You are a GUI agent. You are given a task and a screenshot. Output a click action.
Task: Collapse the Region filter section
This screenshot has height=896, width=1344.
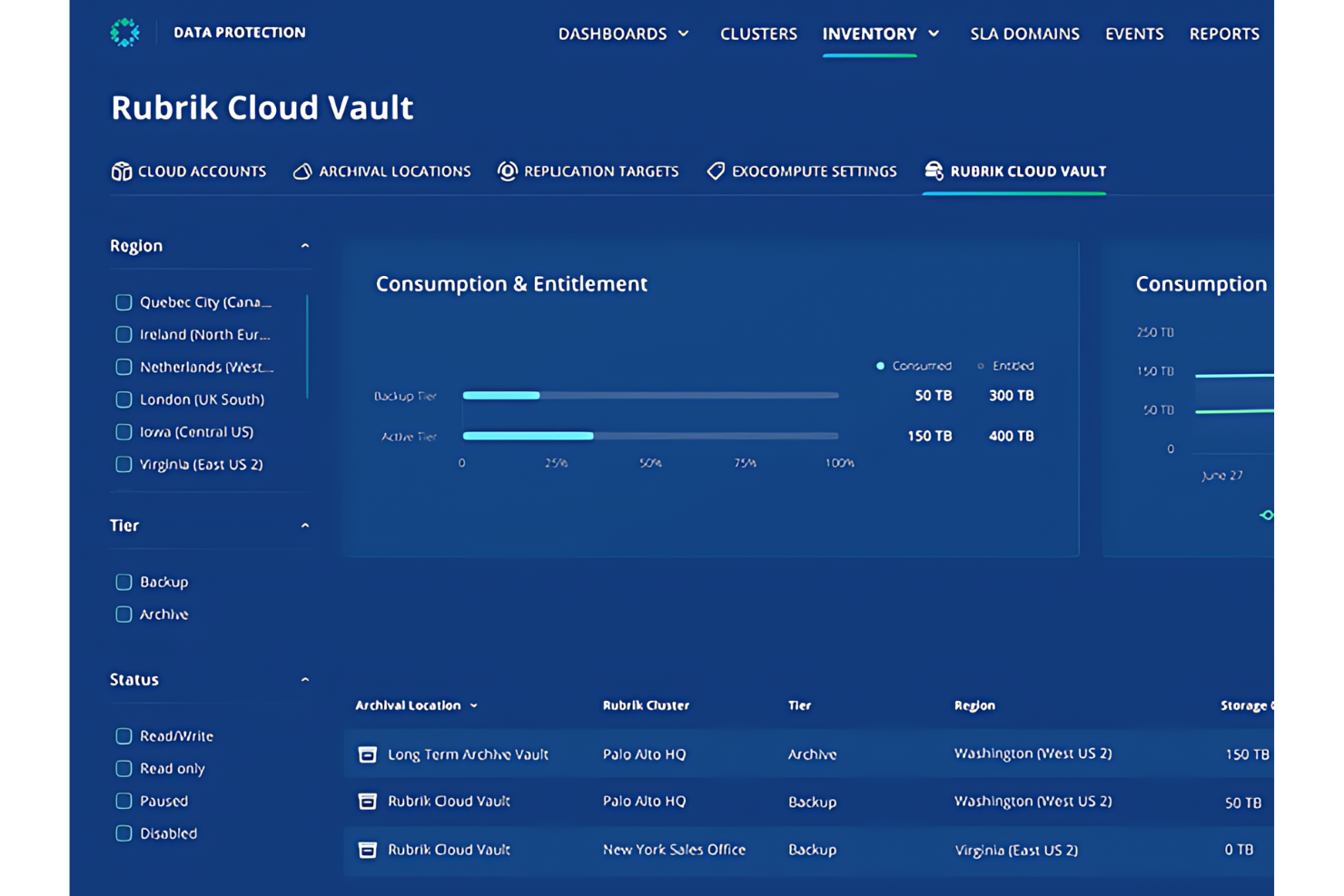[305, 246]
